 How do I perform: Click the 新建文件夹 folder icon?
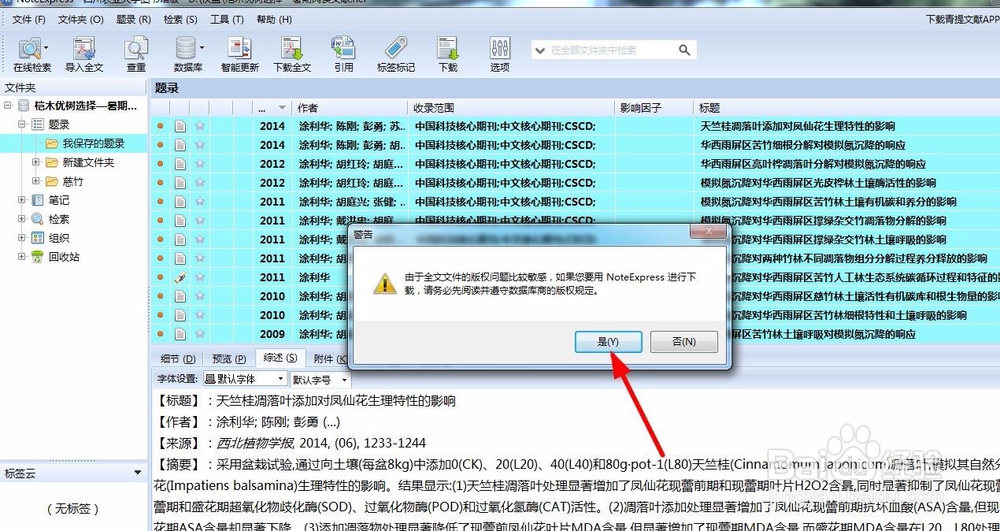(52, 163)
